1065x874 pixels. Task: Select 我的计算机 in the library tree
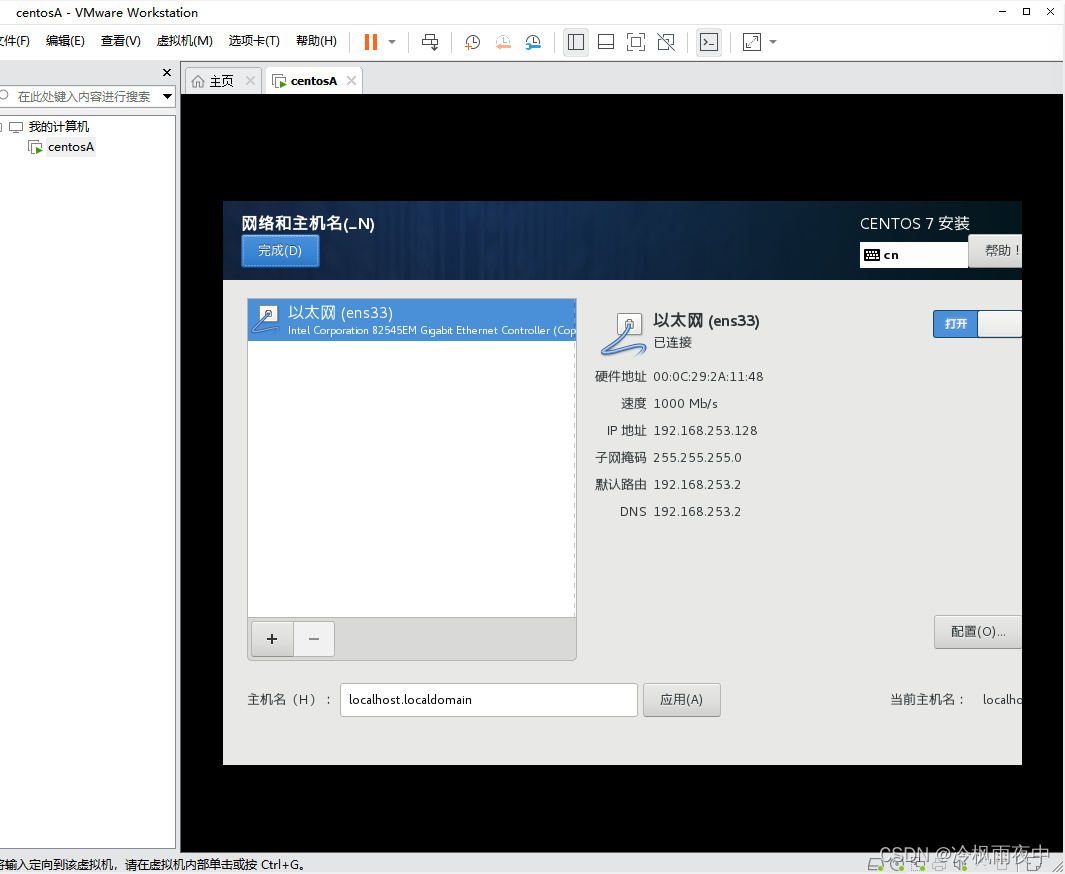point(58,127)
